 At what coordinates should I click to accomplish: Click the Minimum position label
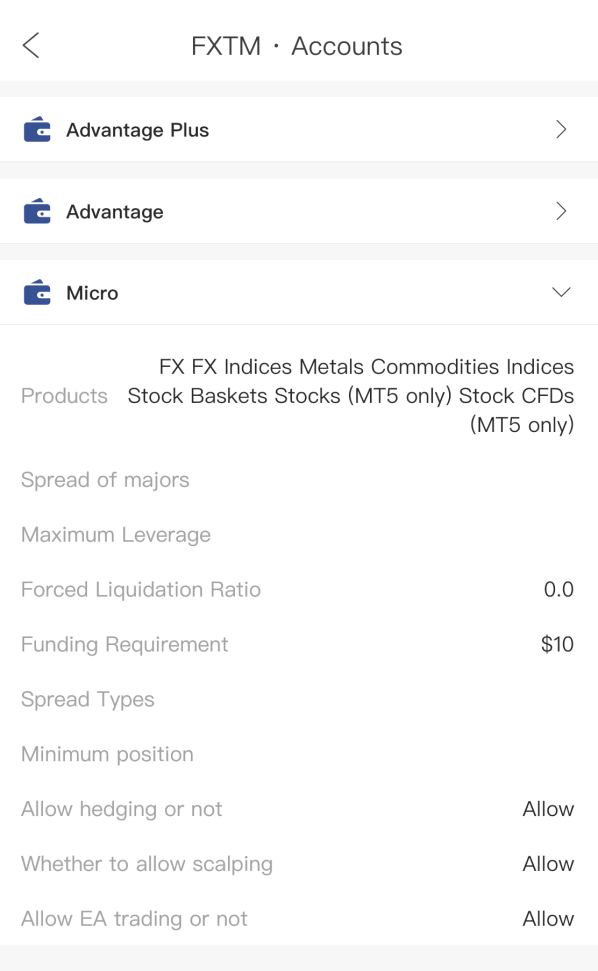click(x=107, y=754)
